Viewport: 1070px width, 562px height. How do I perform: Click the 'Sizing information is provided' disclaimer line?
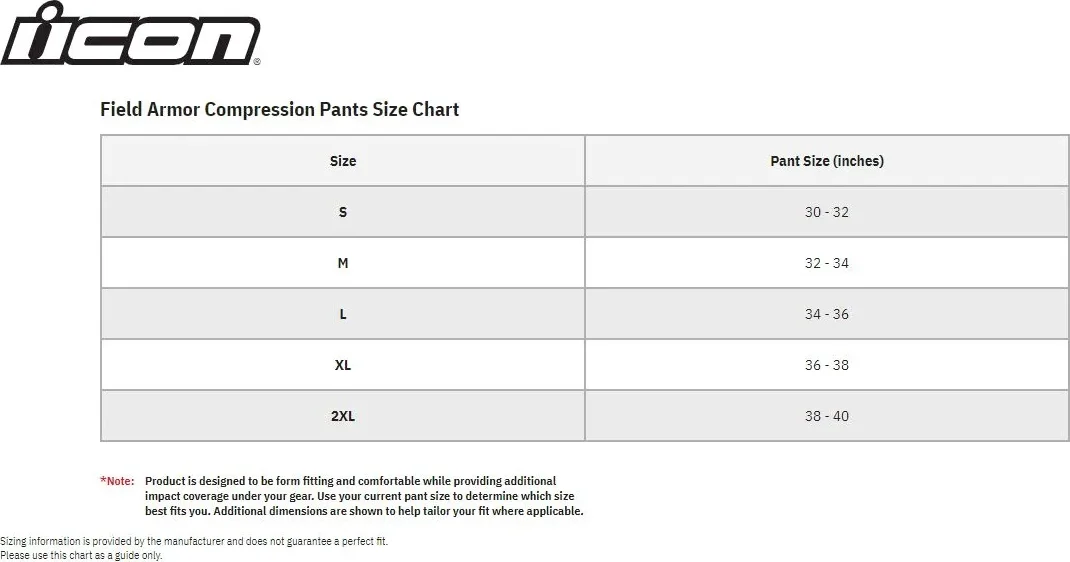click(x=194, y=541)
